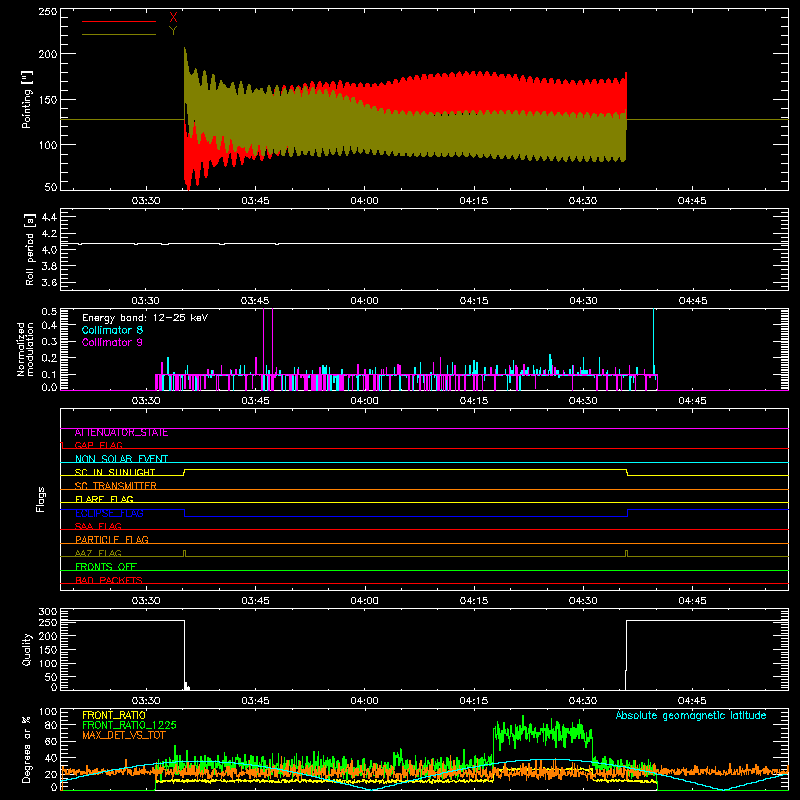
Task: Click the BAD_PACKETS flag label
Action: pos(109,580)
